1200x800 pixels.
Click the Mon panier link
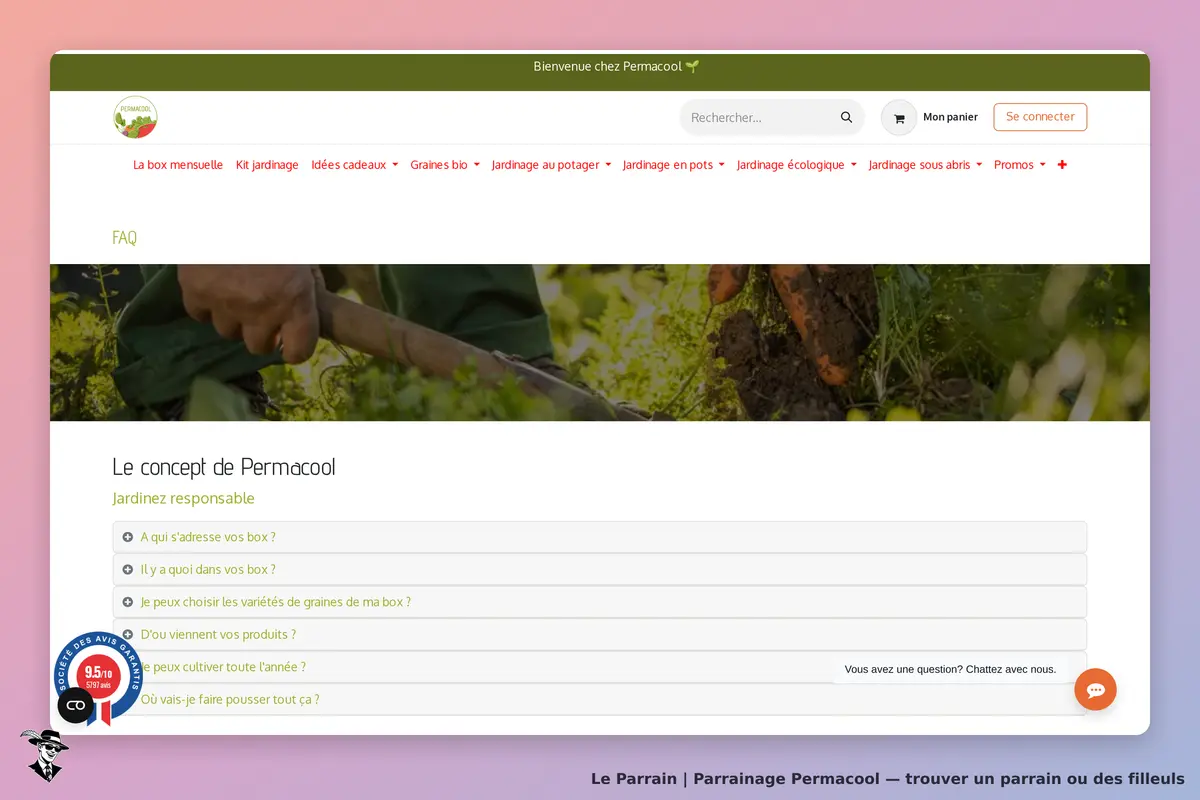pyautogui.click(x=950, y=117)
